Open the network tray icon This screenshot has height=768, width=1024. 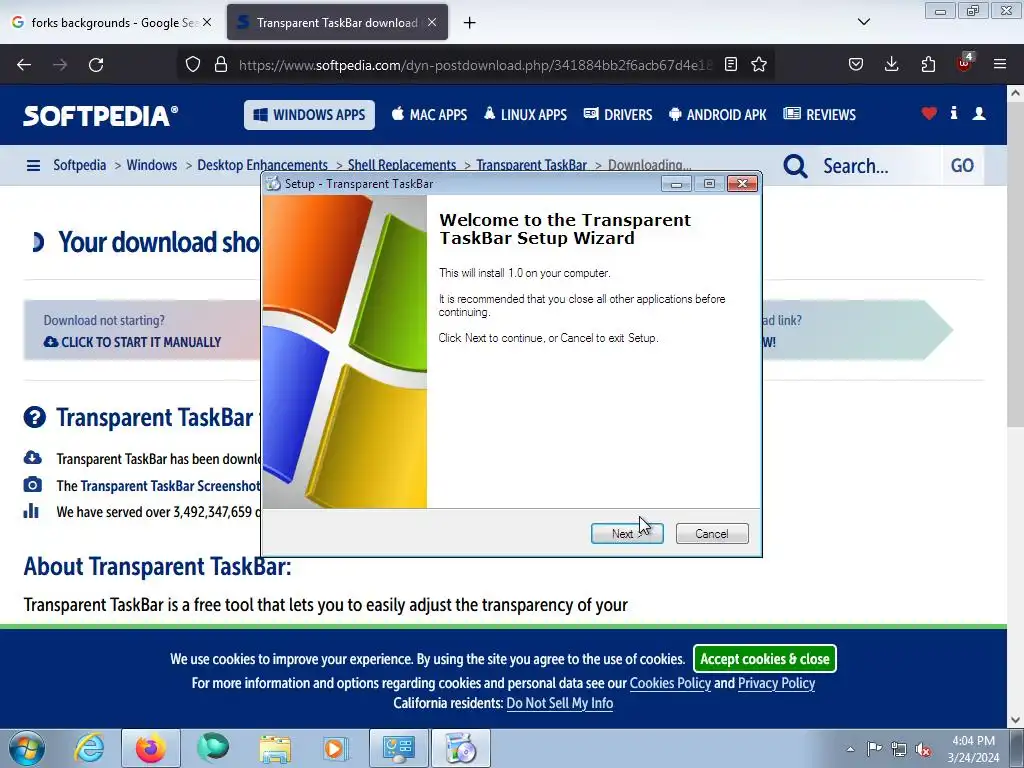[x=899, y=749]
